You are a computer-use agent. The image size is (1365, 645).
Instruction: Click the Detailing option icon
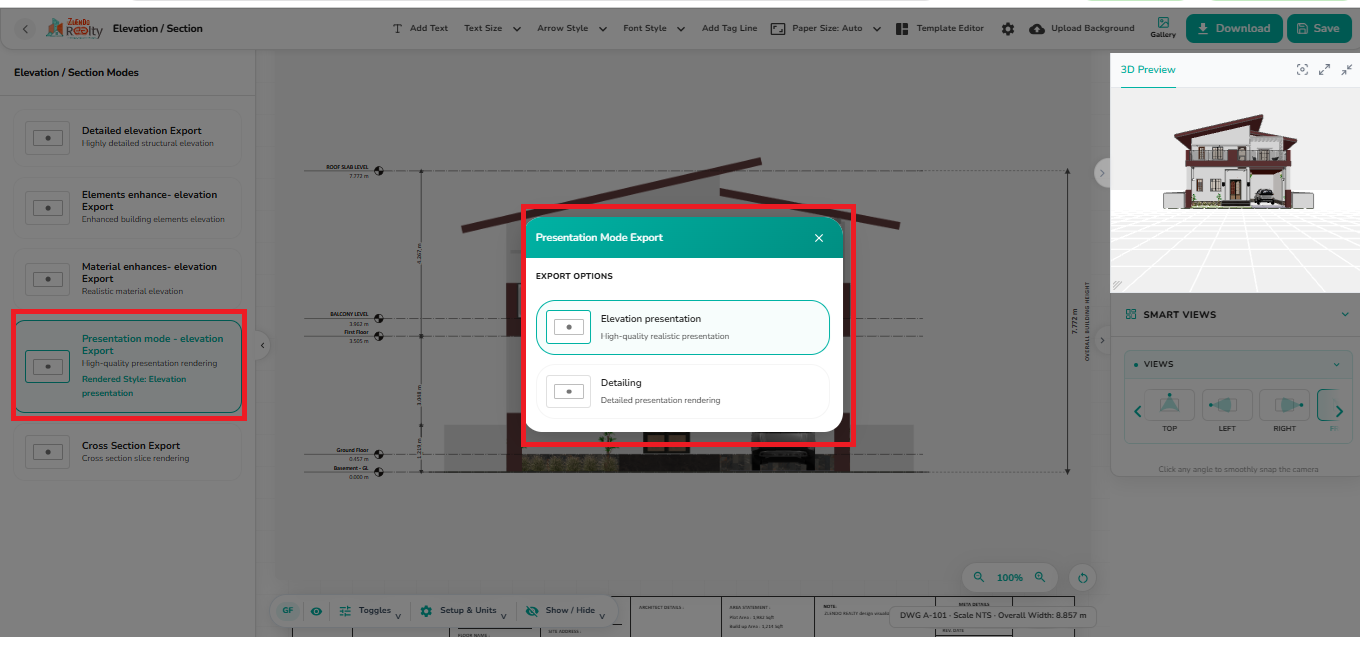[568, 391]
